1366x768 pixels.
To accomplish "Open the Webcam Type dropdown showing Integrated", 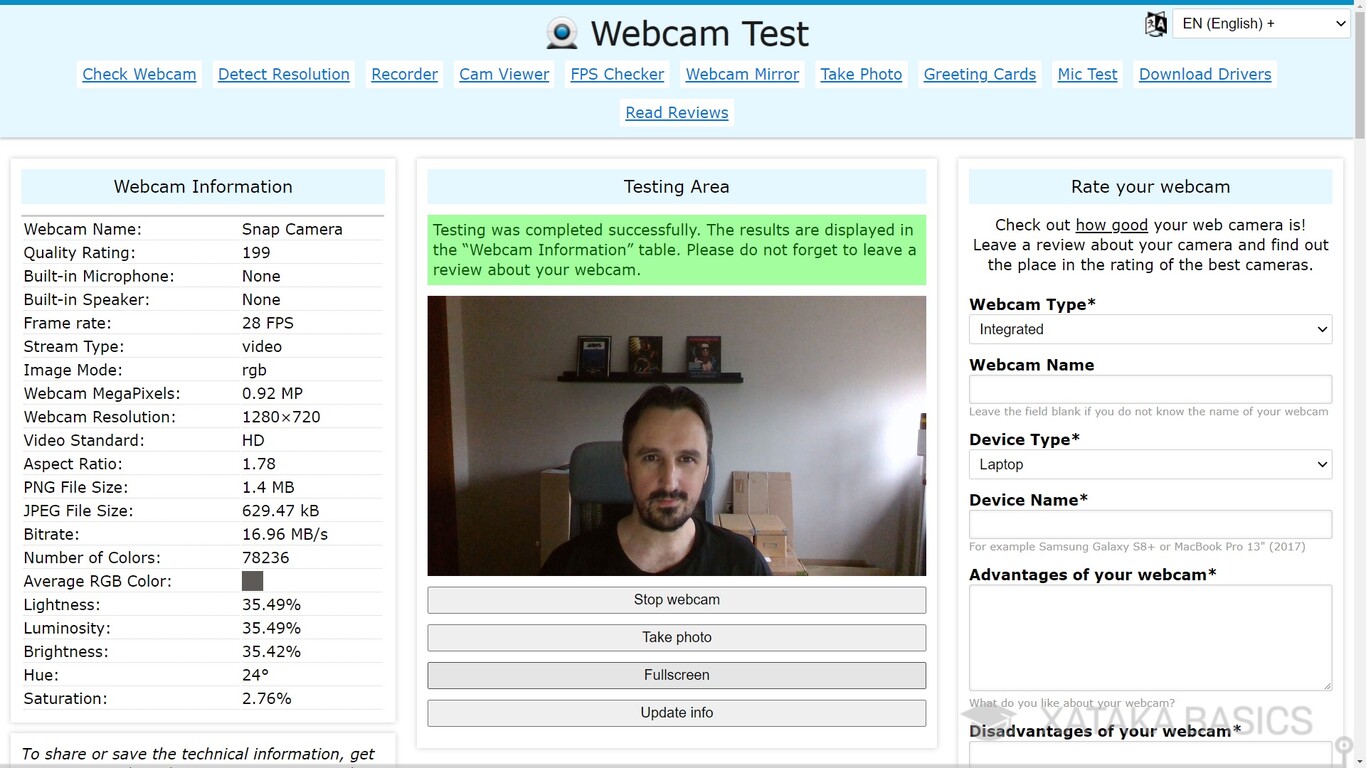I will 1150,329.
